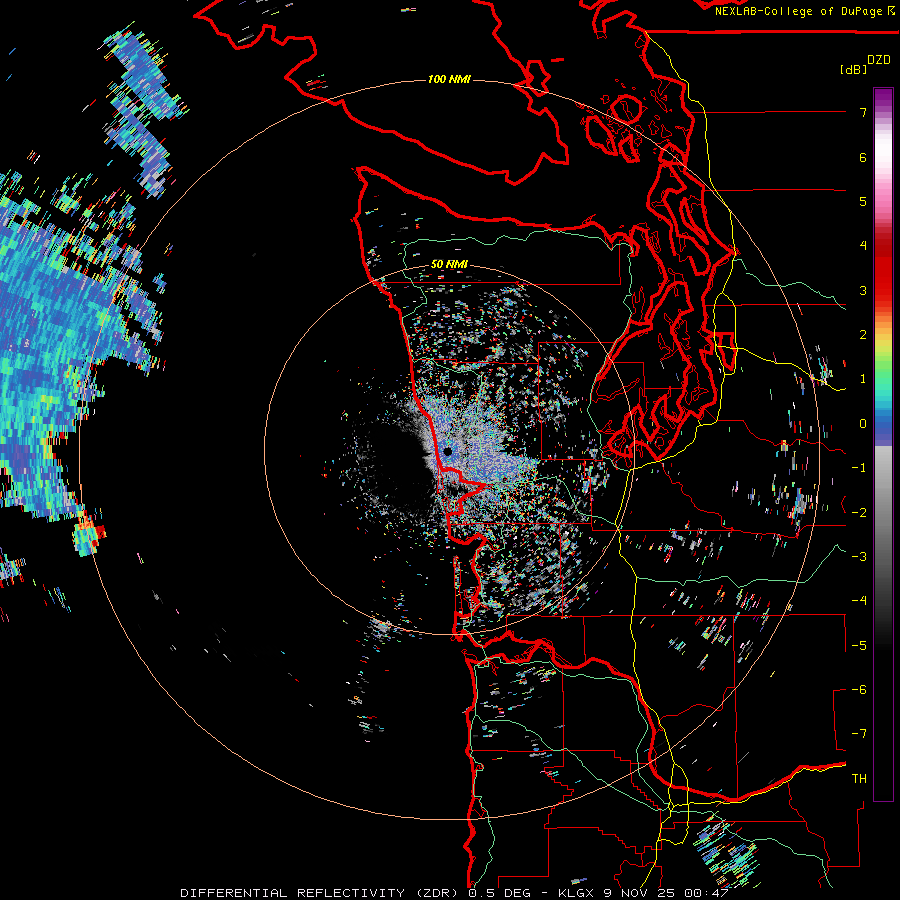Click the DZD legend title
This screenshot has height=900, width=900.
coord(879,60)
